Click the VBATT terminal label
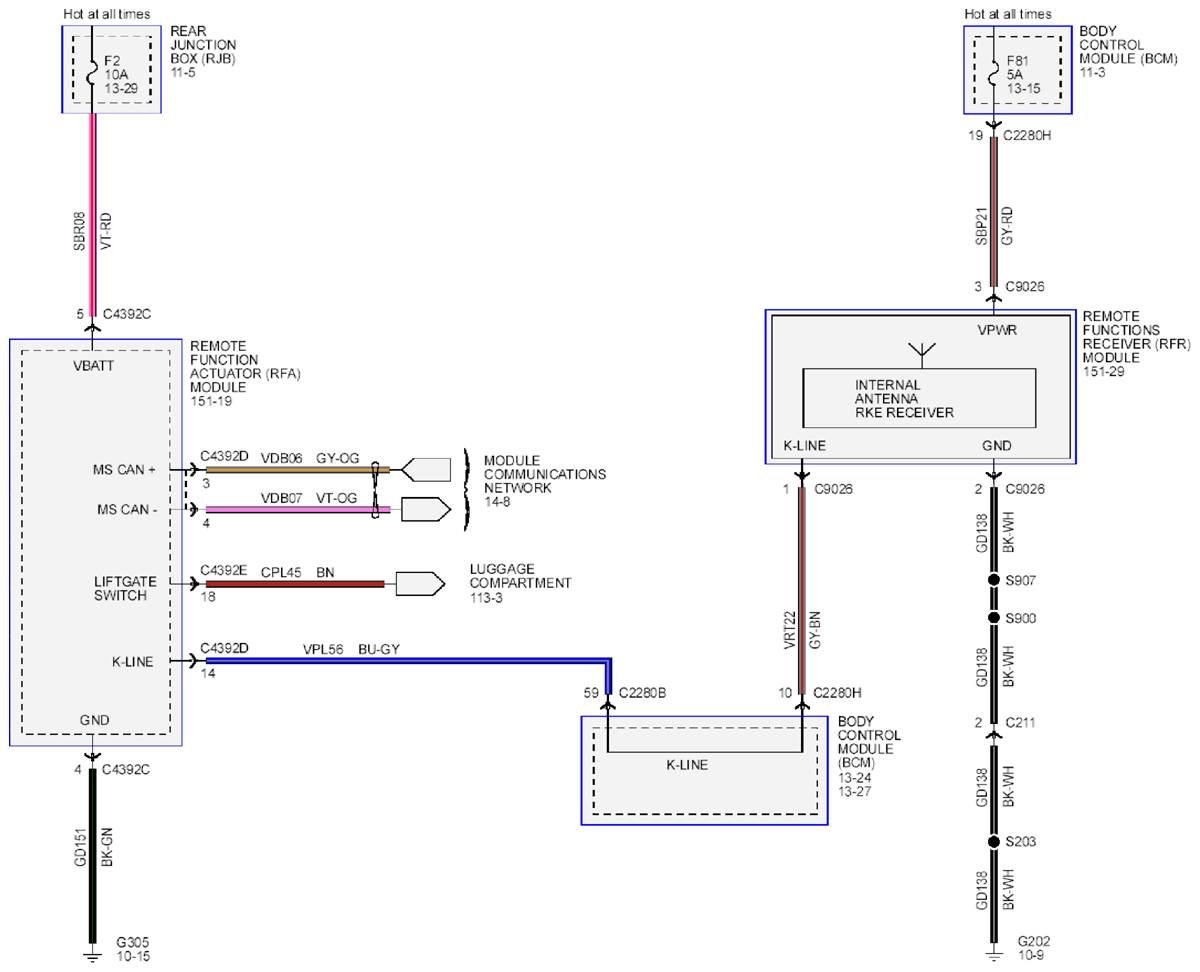The width and height of the screenshot is (1200, 972). coord(94,366)
